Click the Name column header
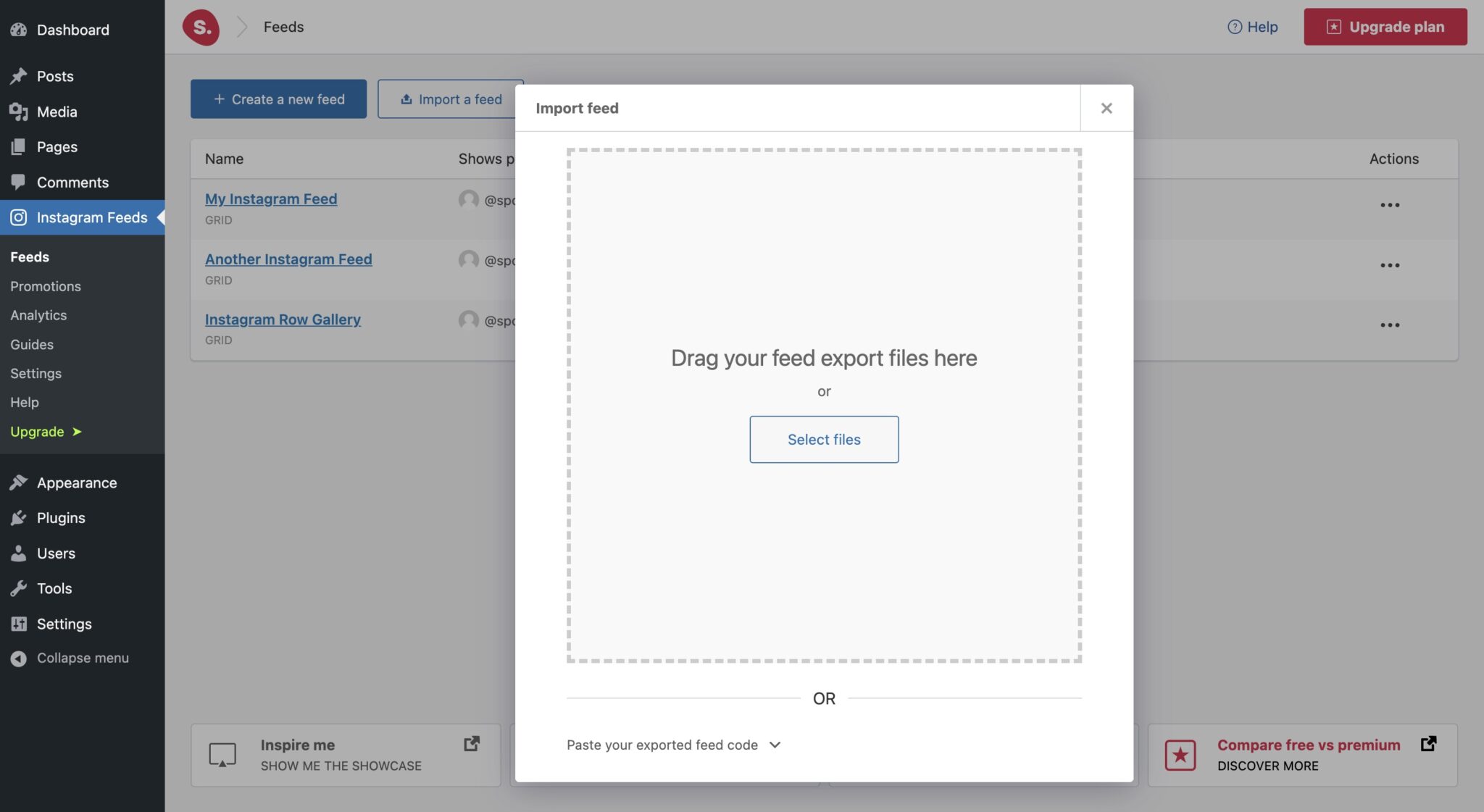 click(224, 159)
